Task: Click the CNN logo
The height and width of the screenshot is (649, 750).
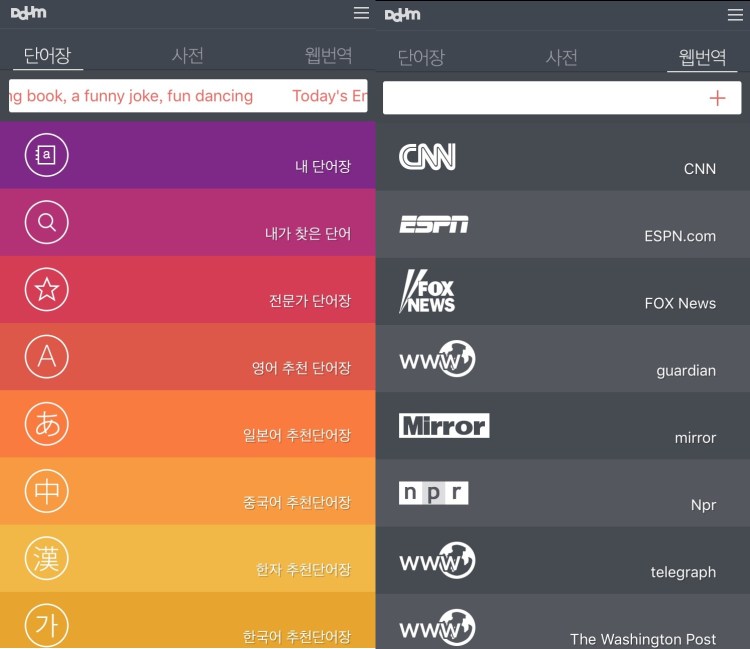Action: [x=427, y=157]
